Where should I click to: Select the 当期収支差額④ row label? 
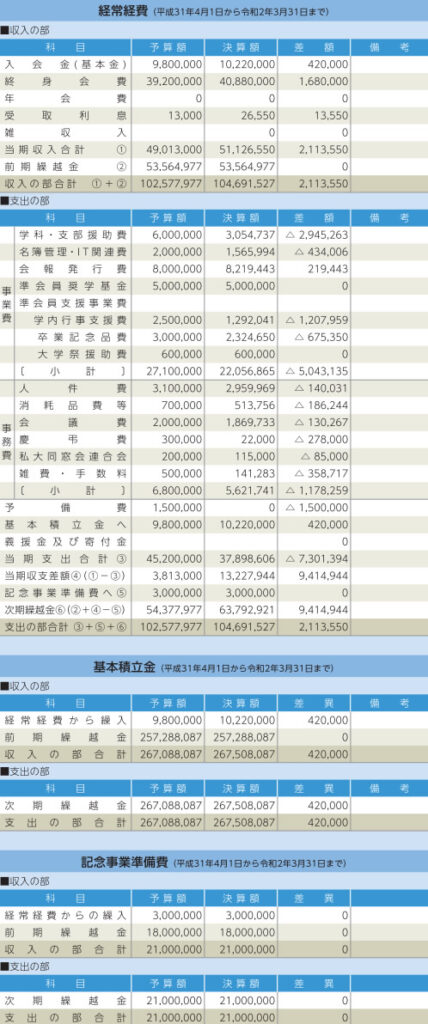[x=65, y=576]
